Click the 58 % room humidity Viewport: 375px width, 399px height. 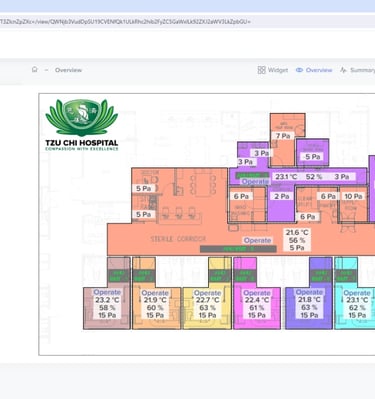107,308
